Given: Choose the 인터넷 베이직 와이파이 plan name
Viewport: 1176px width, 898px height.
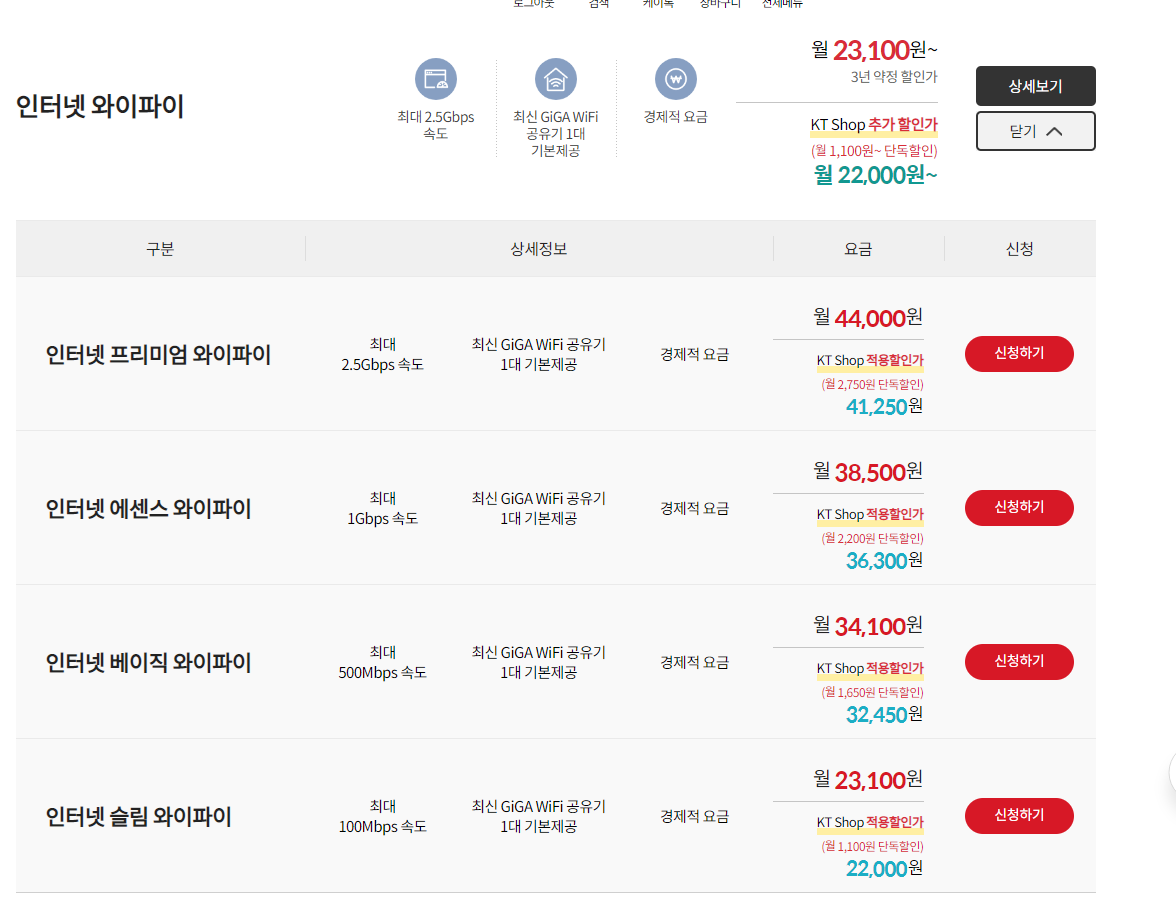Looking at the screenshot, I should point(148,663).
